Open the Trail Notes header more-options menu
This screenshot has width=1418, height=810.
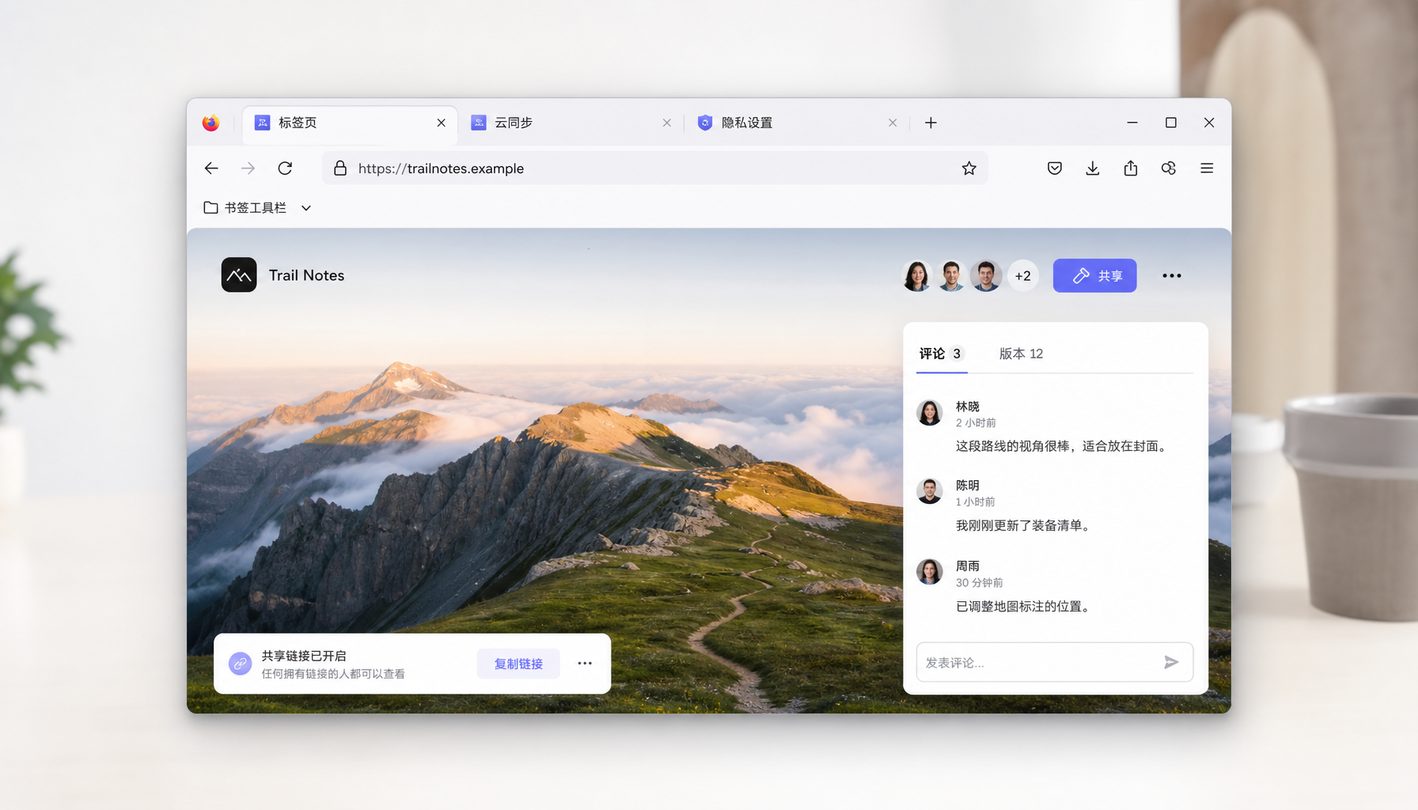tap(1172, 276)
